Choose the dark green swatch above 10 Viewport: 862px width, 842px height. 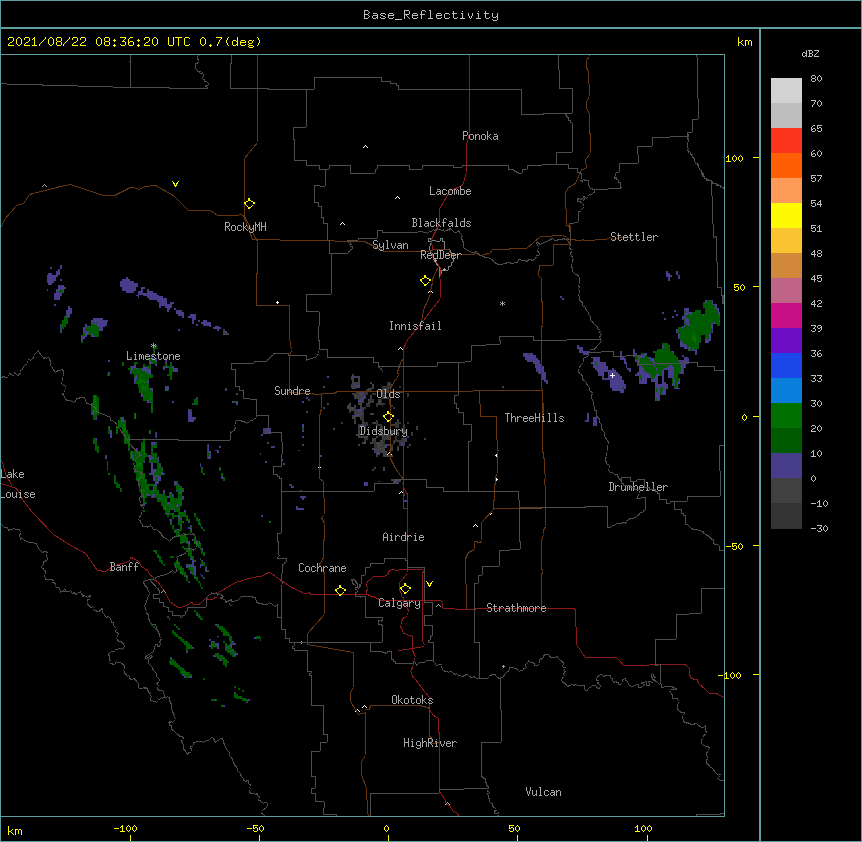786,440
